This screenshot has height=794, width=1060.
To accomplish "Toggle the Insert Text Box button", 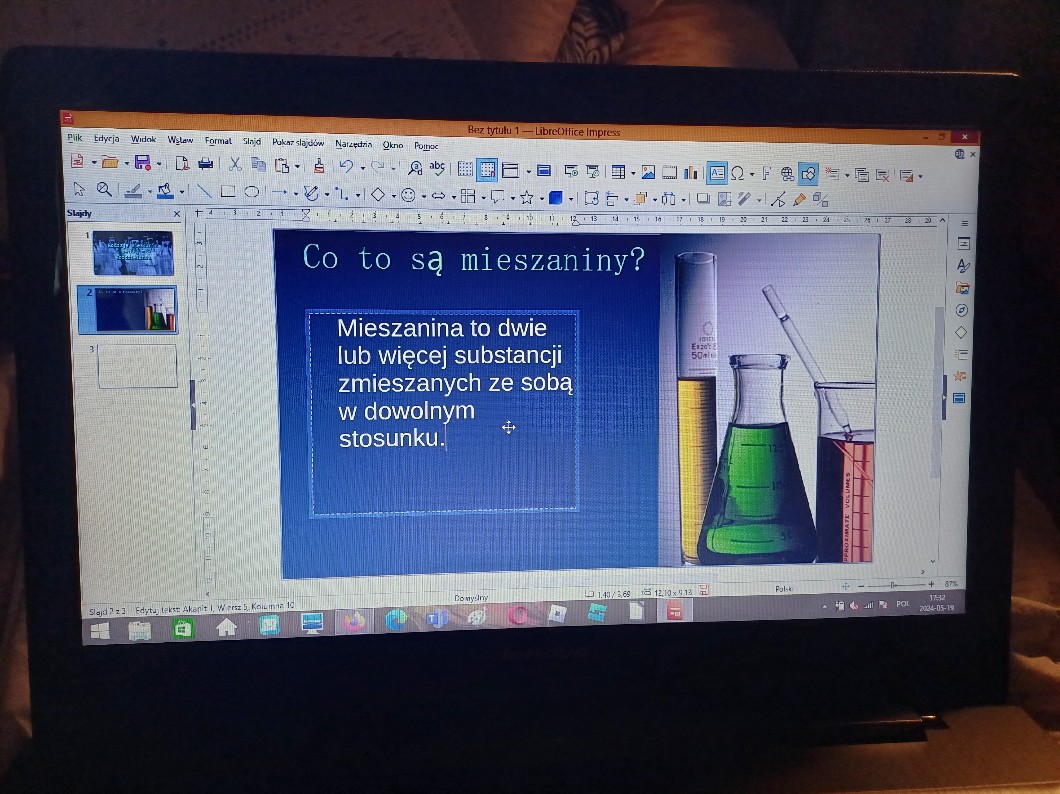I will tap(716, 173).
